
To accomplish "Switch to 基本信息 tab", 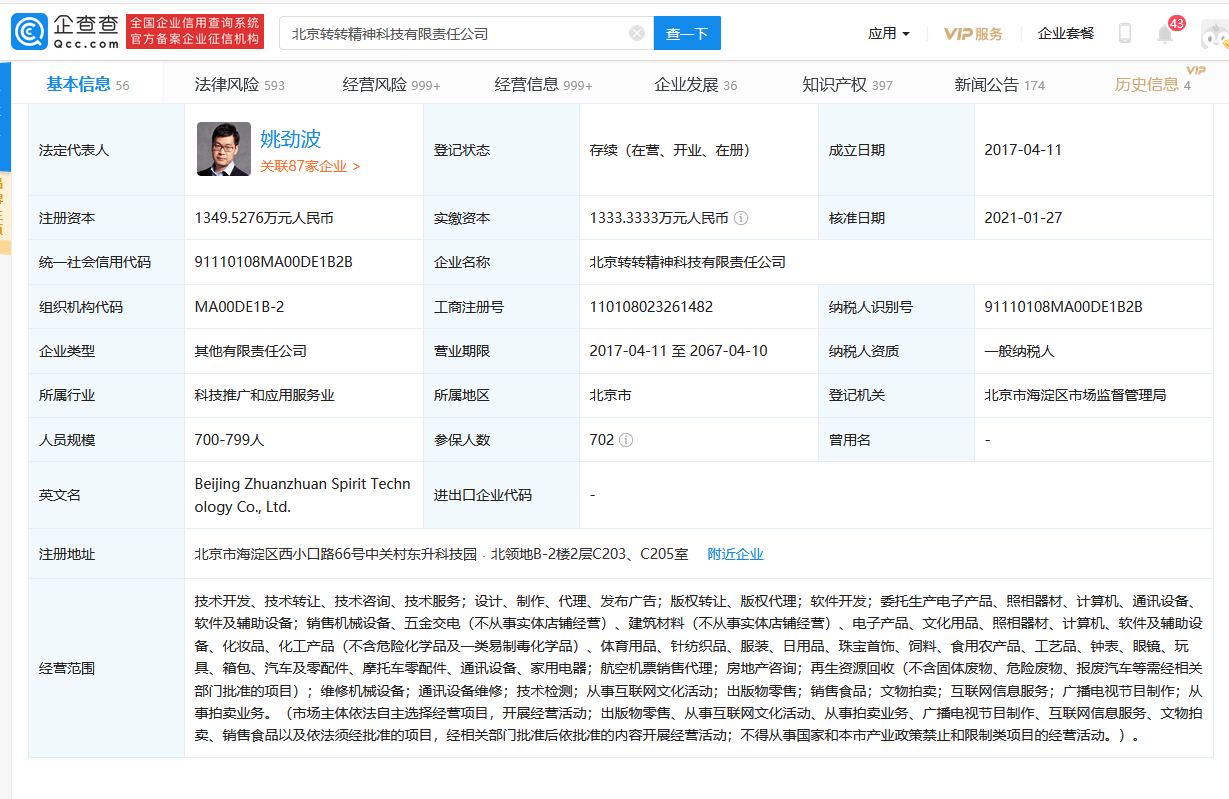I will click(x=88, y=84).
